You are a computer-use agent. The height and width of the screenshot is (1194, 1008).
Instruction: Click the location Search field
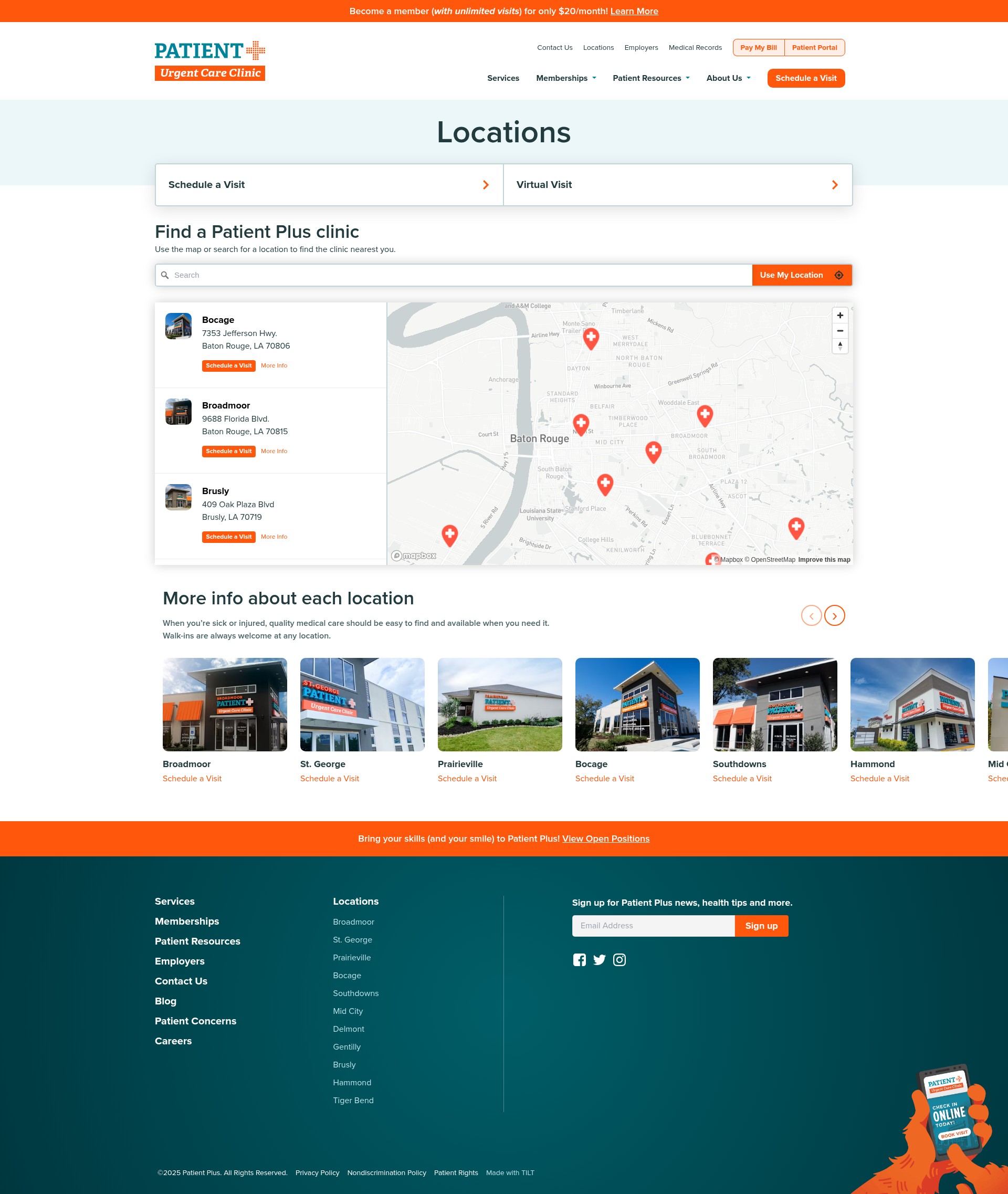pos(453,275)
